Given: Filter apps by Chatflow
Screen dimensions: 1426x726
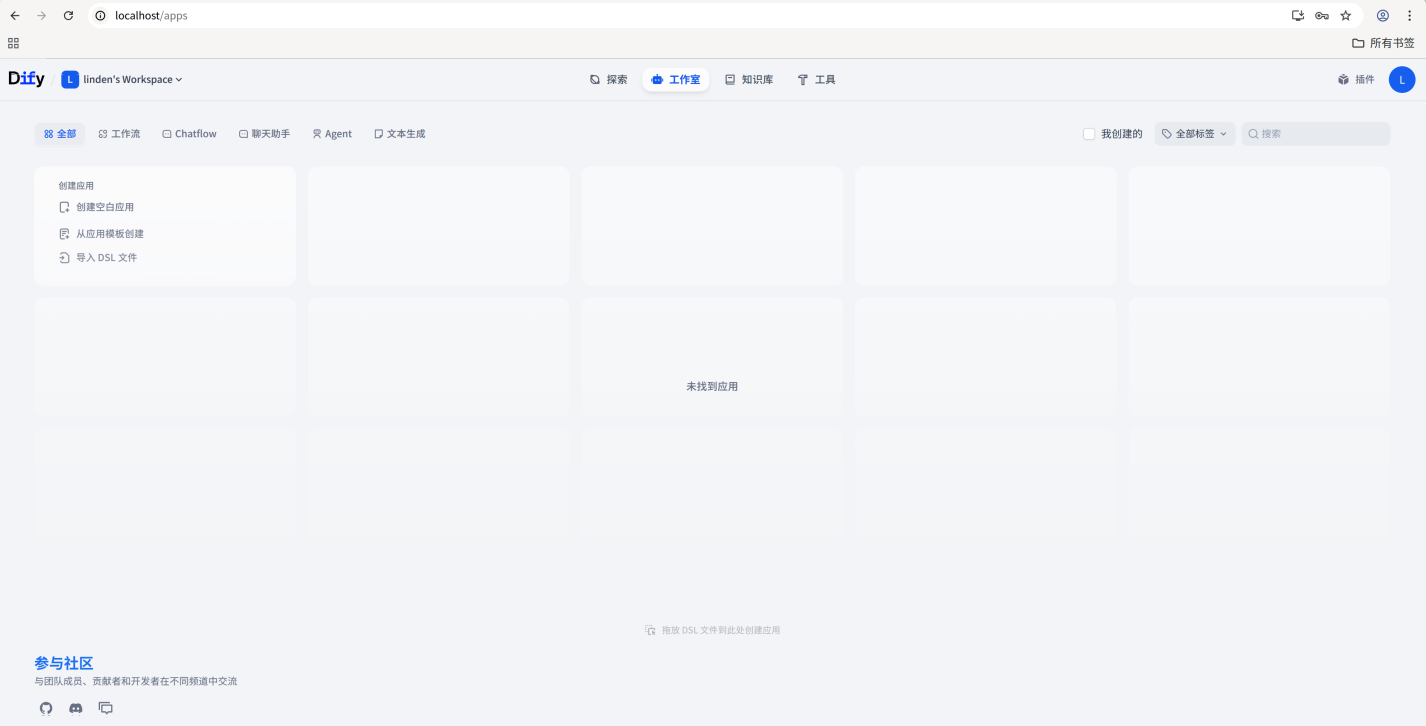Looking at the screenshot, I should (x=189, y=134).
